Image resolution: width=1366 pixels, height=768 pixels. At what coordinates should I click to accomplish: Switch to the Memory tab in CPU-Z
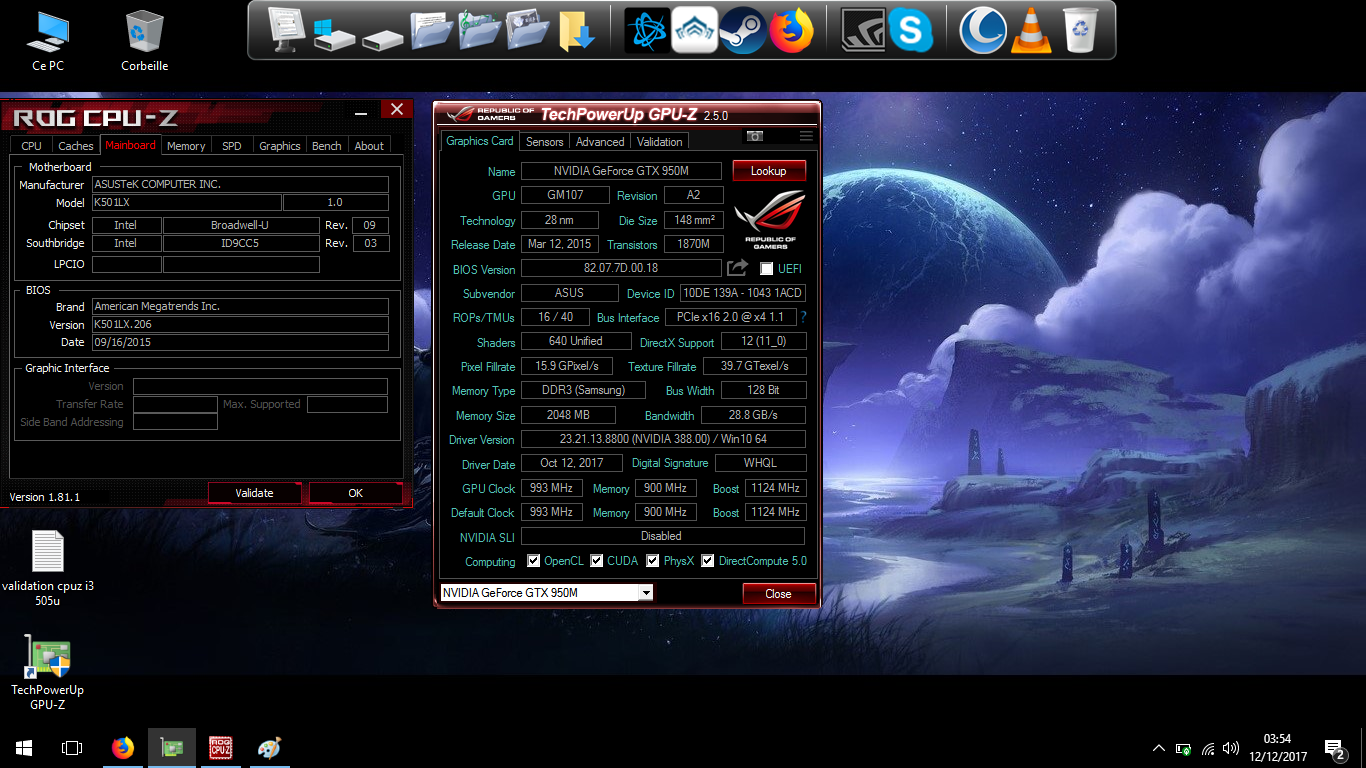pyautogui.click(x=186, y=146)
